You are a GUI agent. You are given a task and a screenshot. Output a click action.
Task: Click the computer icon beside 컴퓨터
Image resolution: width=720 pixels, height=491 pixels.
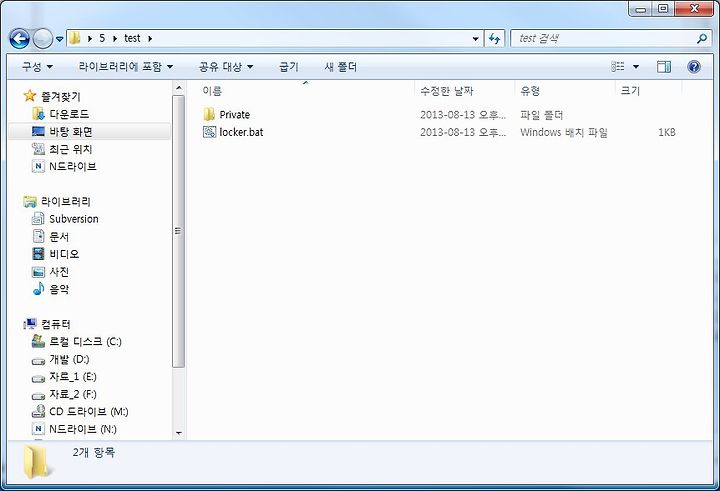coord(30,324)
